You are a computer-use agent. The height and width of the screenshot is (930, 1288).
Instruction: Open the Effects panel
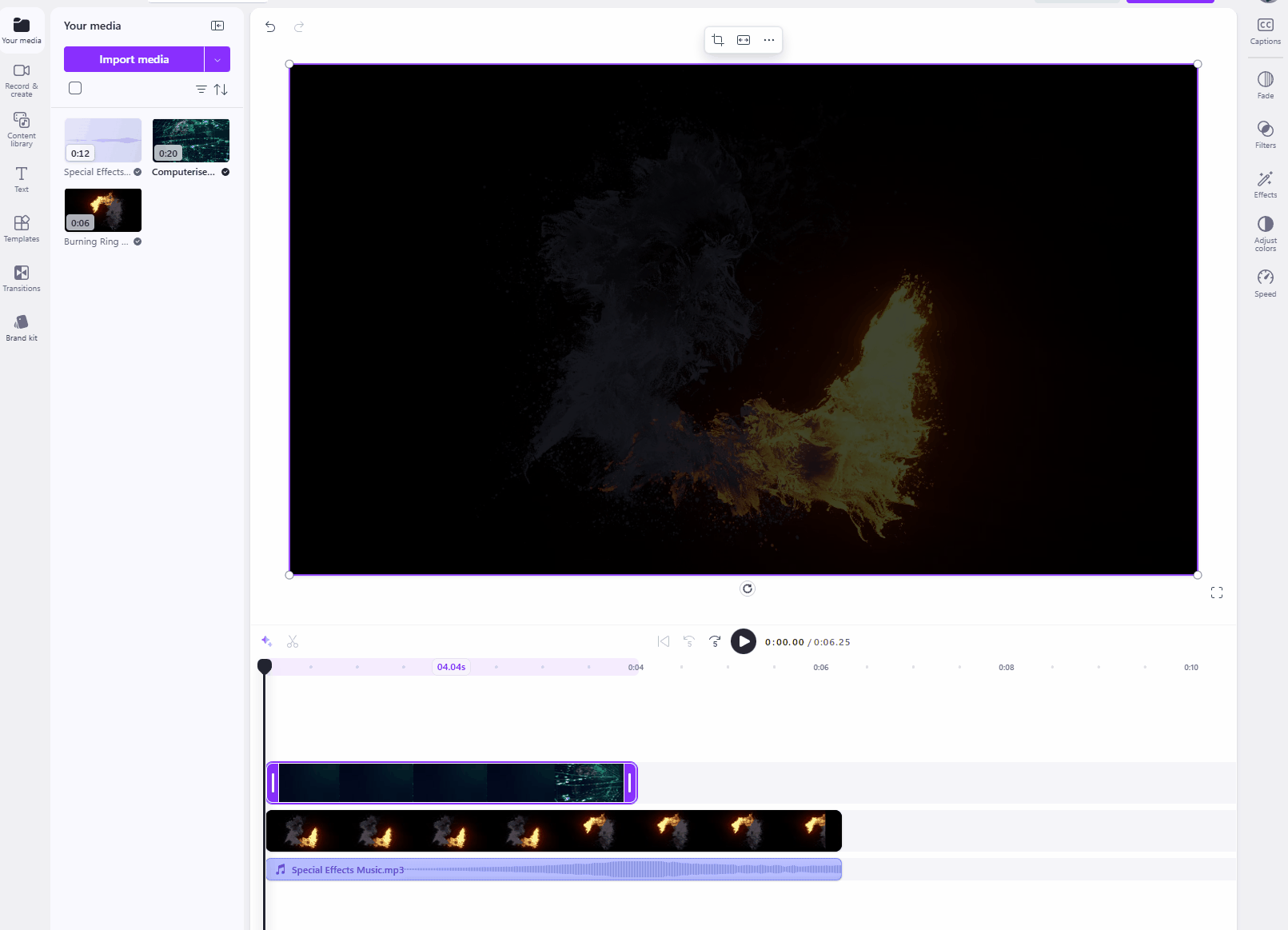point(1265,184)
